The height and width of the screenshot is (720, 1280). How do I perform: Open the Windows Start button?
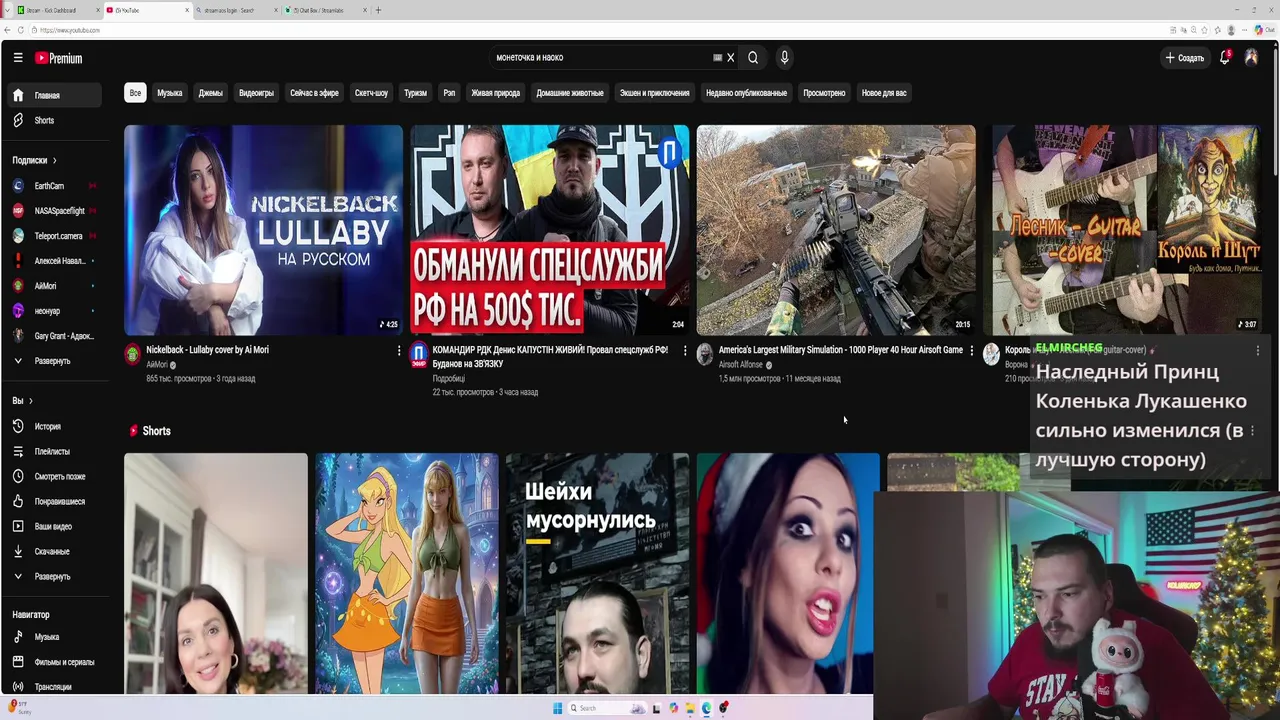(557, 708)
